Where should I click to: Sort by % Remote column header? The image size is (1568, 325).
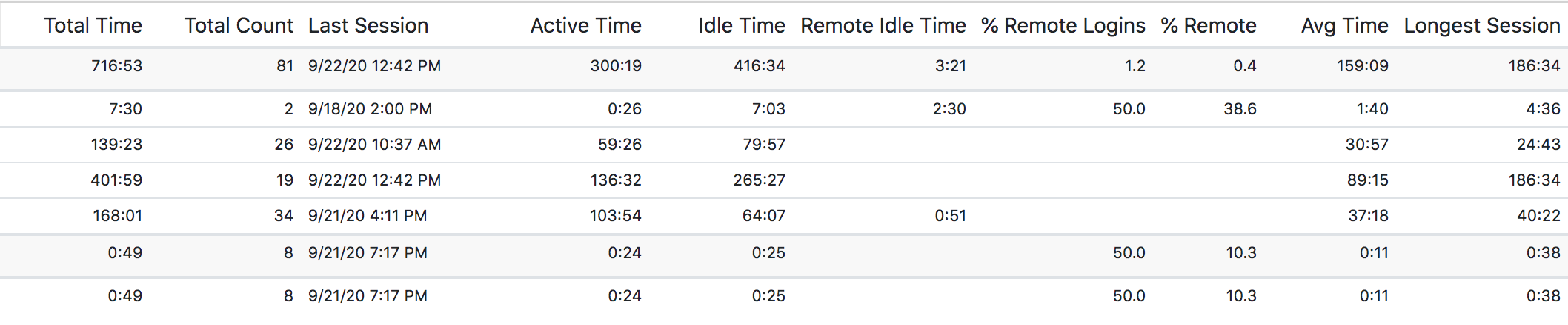[x=1209, y=25]
